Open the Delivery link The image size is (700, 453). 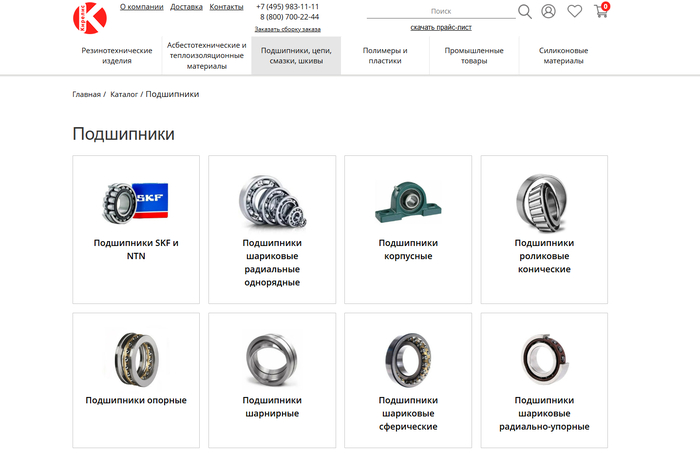click(x=186, y=7)
